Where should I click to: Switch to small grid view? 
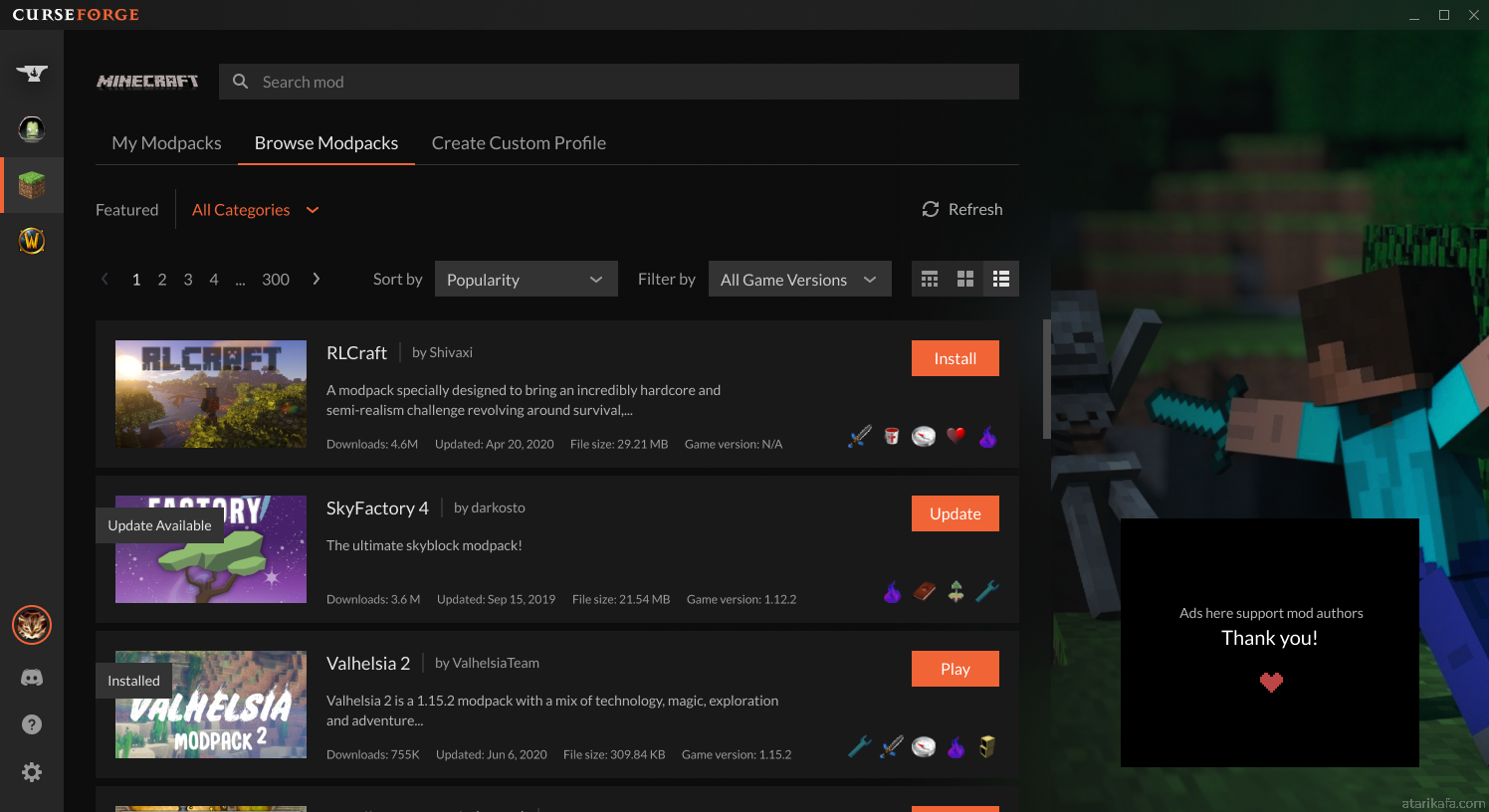[x=930, y=279]
